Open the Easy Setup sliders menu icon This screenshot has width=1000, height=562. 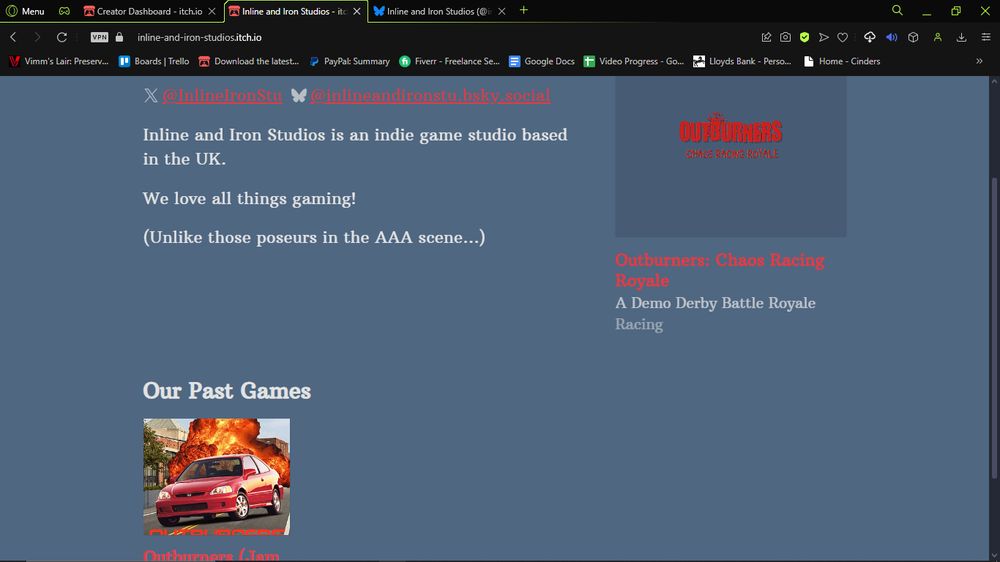pos(985,37)
